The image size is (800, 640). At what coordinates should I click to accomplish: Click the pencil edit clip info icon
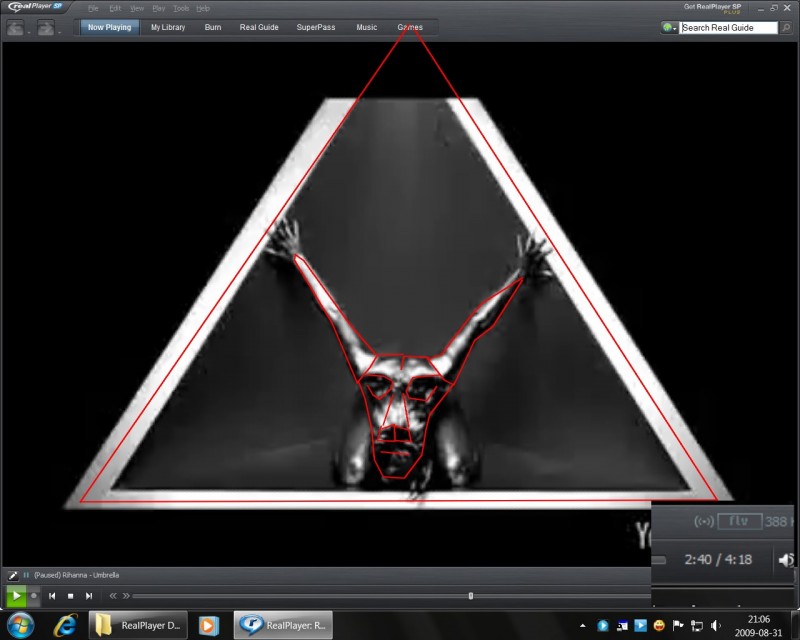coord(13,576)
